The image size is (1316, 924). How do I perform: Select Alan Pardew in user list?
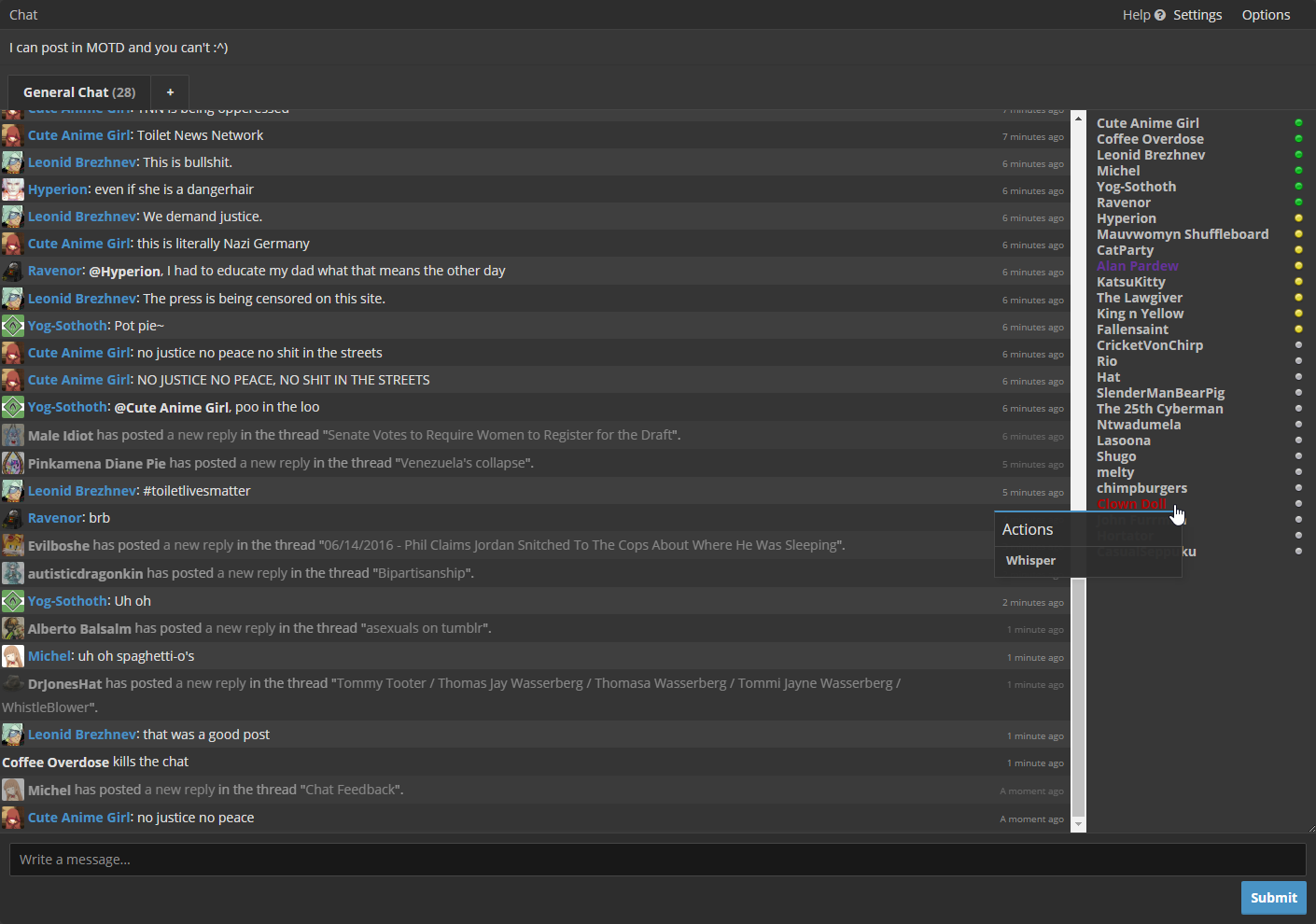(1138, 266)
